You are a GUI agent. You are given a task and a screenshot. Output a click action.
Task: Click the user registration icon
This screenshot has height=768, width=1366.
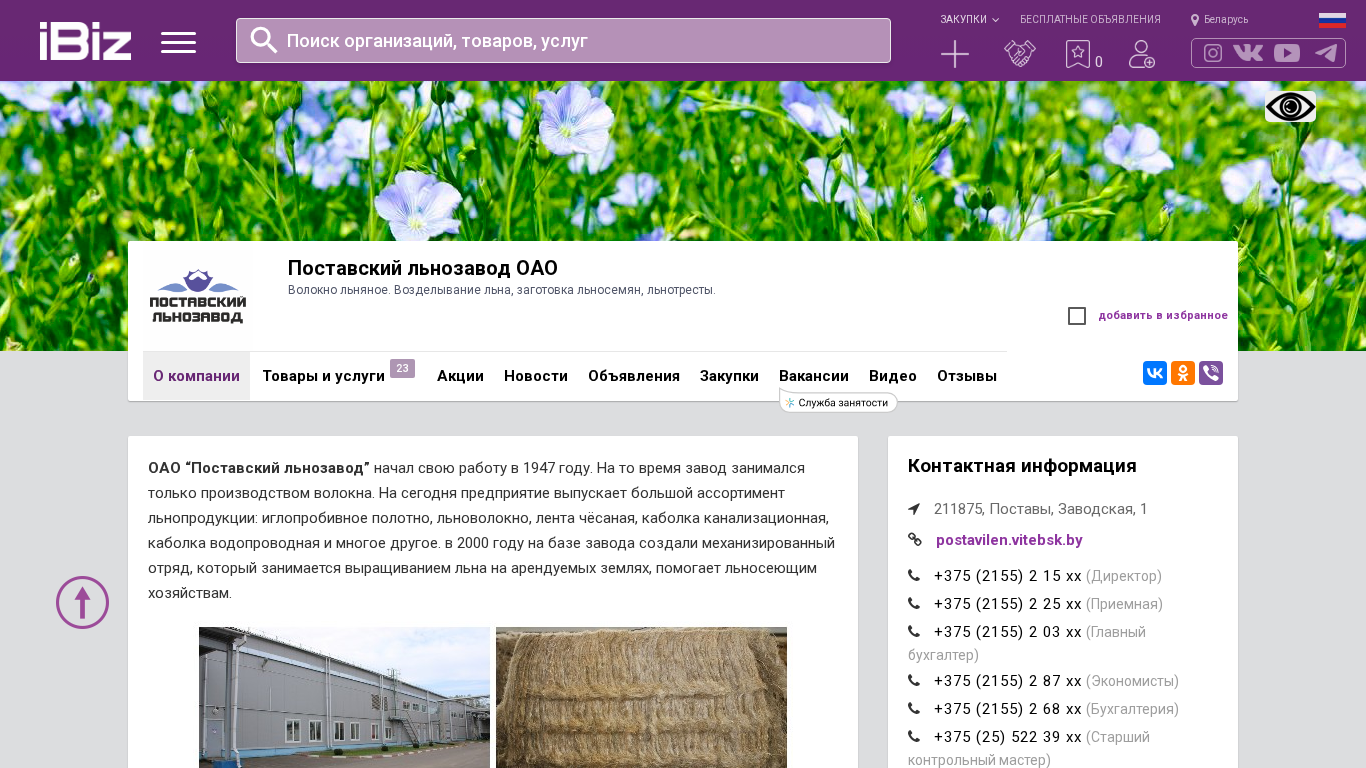click(1142, 54)
